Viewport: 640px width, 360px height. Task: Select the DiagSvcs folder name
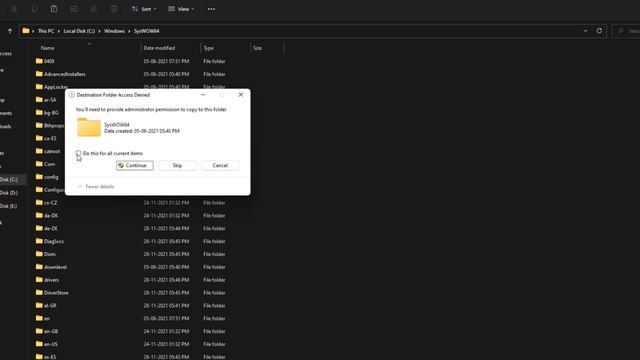(54, 241)
